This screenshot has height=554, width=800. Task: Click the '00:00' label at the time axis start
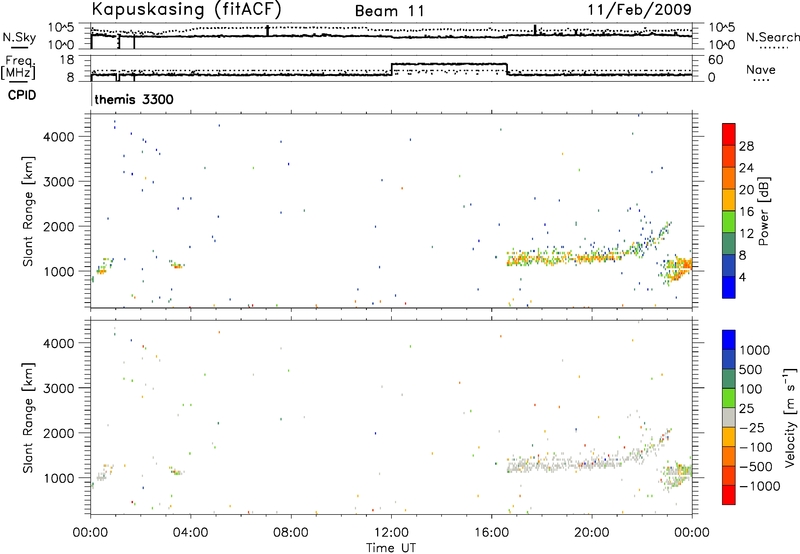click(91, 533)
